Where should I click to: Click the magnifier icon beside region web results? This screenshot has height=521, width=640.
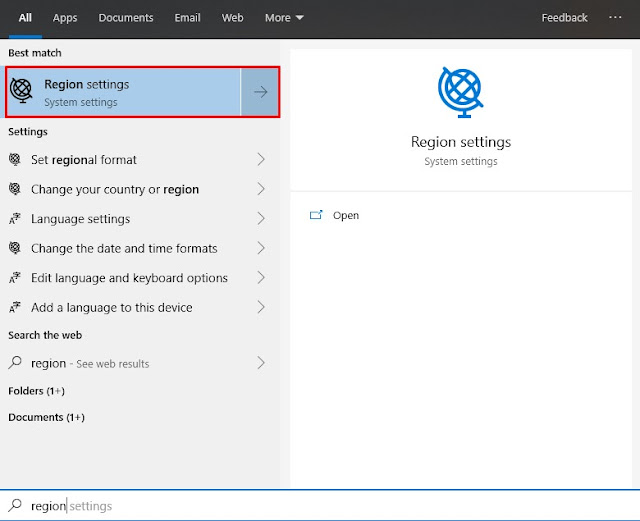(x=15, y=363)
